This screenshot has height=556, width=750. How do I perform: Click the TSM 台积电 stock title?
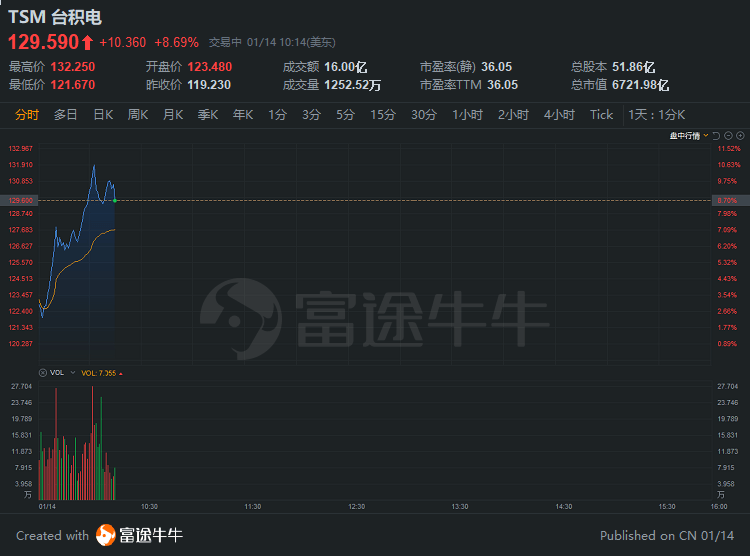point(55,17)
